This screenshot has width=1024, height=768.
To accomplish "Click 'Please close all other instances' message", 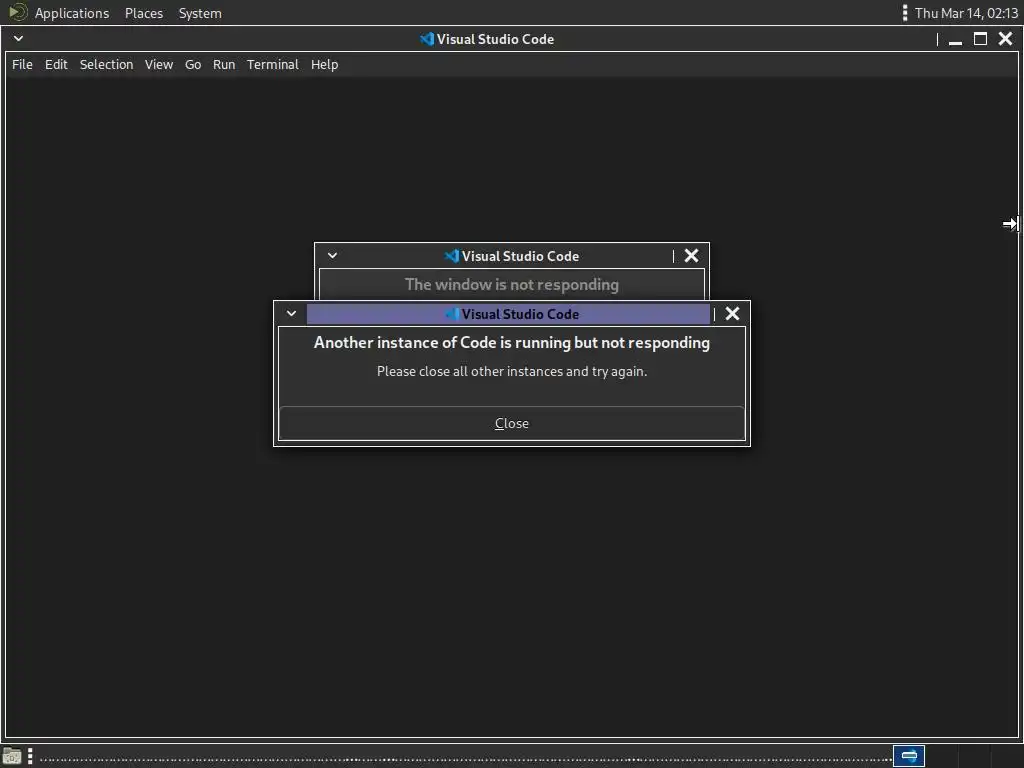I will pyautogui.click(x=512, y=372).
